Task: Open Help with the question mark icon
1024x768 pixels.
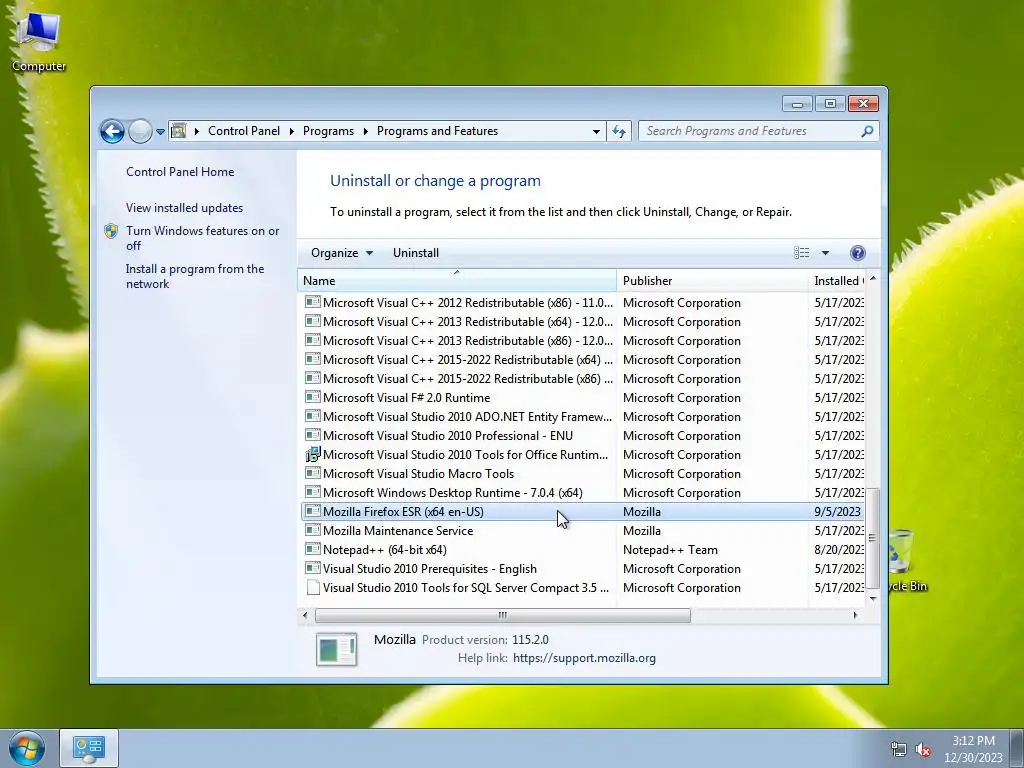Action: [x=857, y=253]
